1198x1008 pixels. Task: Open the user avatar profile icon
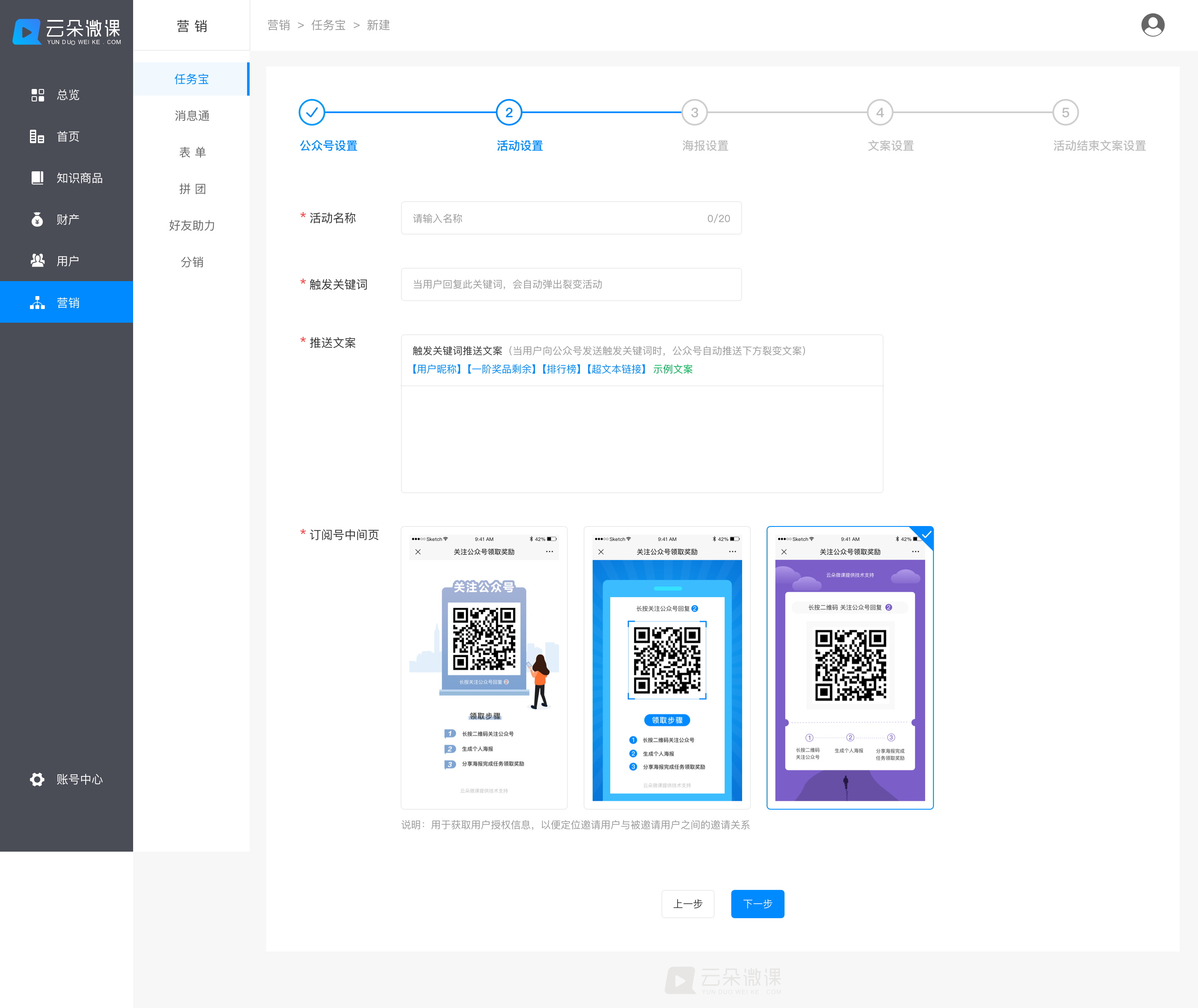click(x=1152, y=25)
